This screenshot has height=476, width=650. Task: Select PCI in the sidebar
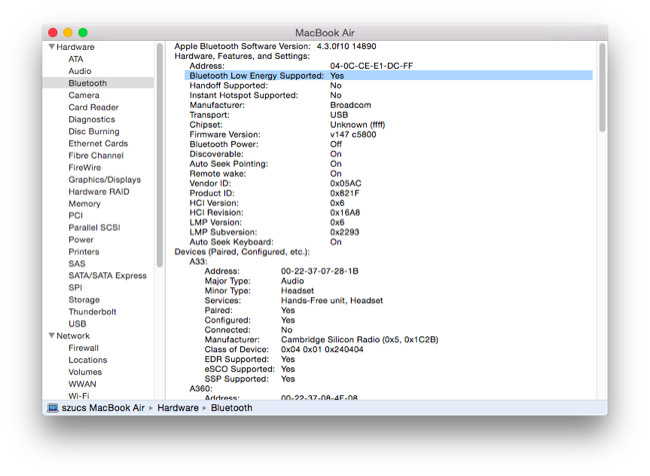pos(75,215)
